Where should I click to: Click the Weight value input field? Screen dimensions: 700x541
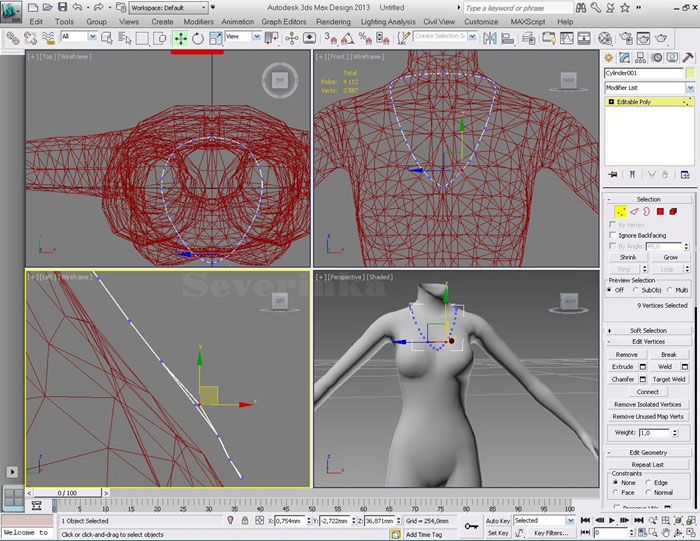656,433
